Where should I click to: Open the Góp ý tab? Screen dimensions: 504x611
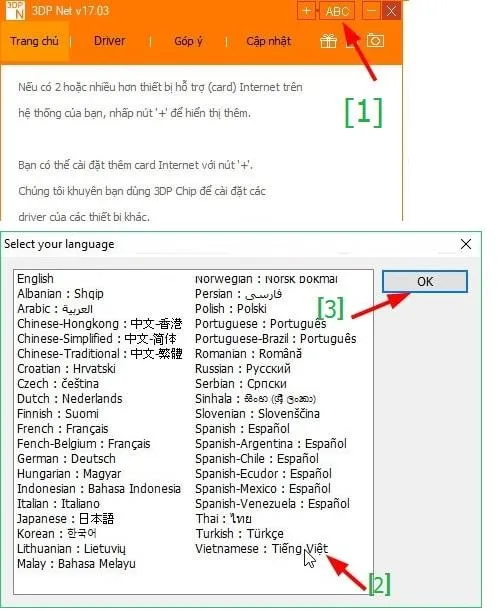(x=188, y=41)
